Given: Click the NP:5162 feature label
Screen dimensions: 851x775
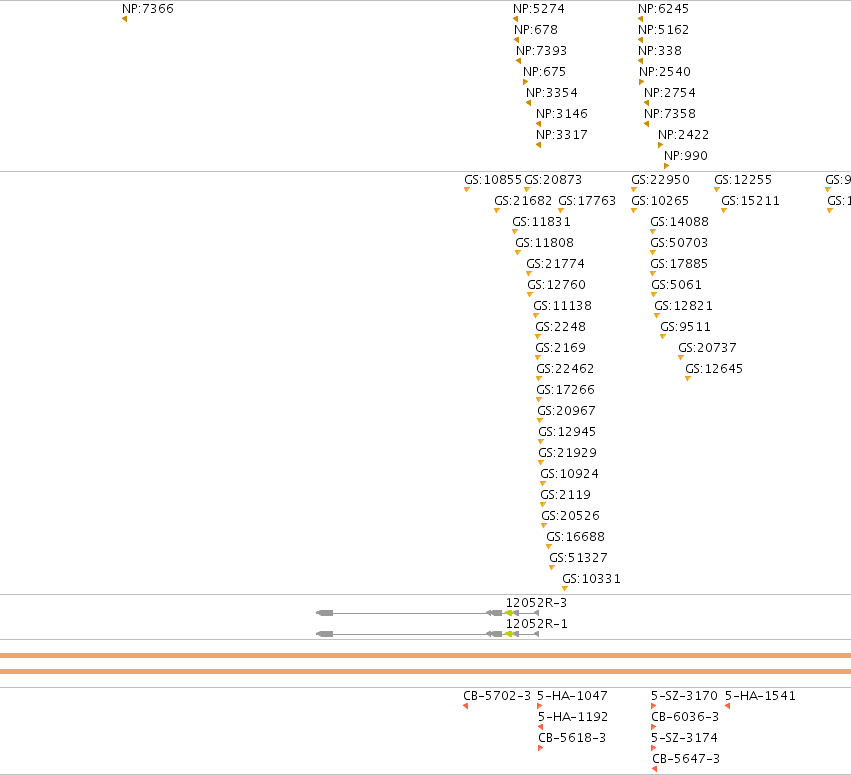Looking at the screenshot, I should pos(663,30).
